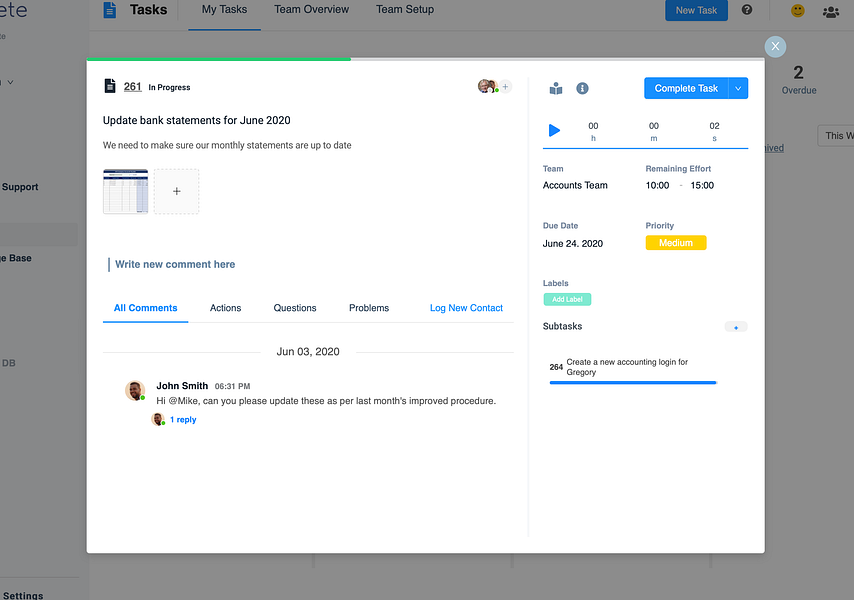Add assignee with the plus icon
This screenshot has width=854, height=600.
click(x=505, y=87)
